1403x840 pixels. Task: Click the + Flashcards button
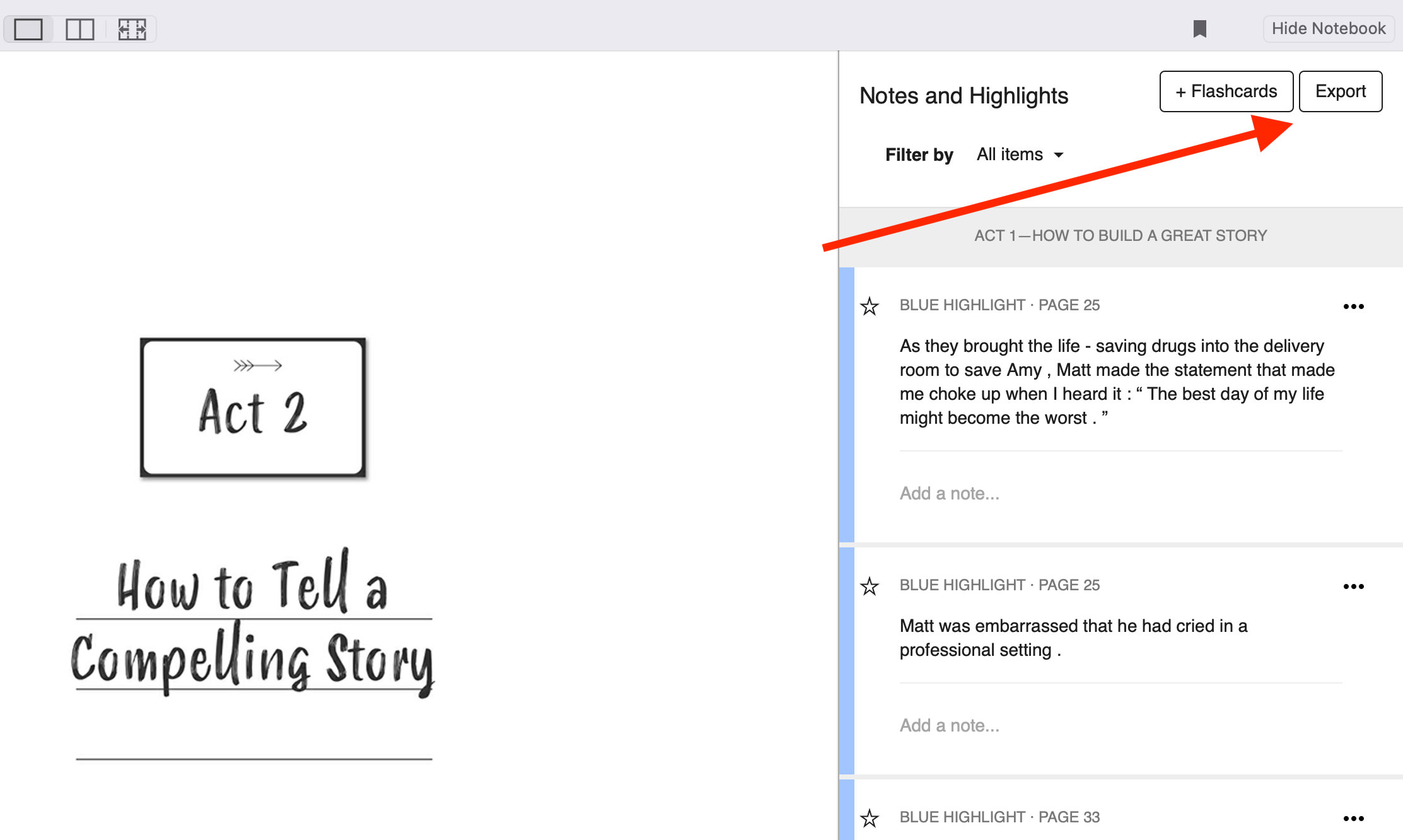tap(1226, 91)
